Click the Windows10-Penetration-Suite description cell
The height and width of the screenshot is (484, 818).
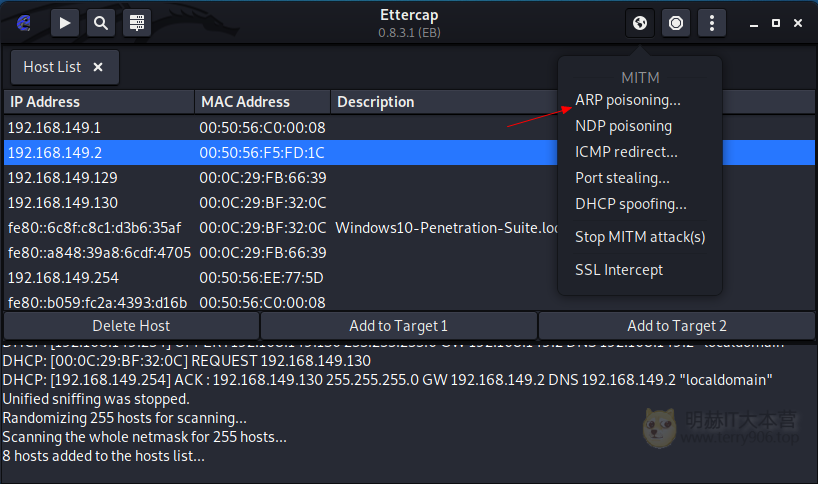coord(446,228)
